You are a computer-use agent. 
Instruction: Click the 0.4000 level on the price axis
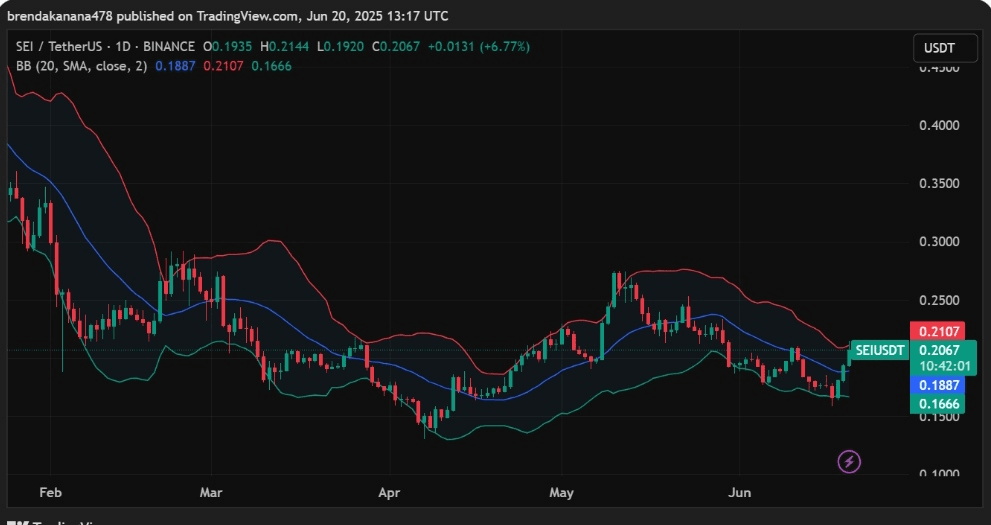tap(939, 126)
